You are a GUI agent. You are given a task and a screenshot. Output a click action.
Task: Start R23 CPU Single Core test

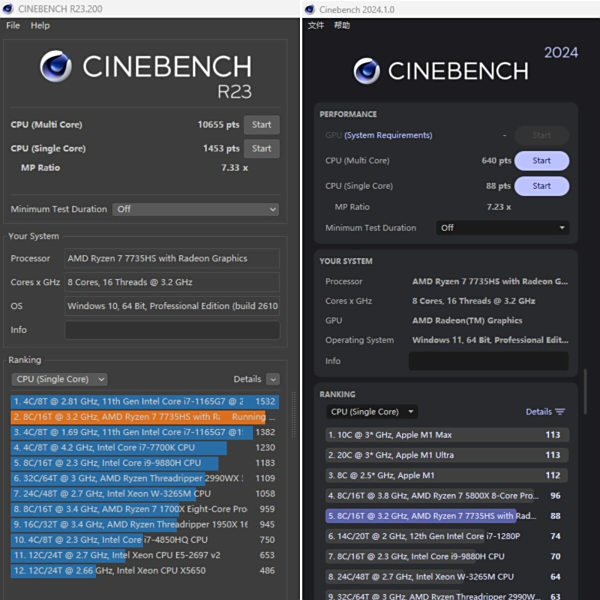261,148
